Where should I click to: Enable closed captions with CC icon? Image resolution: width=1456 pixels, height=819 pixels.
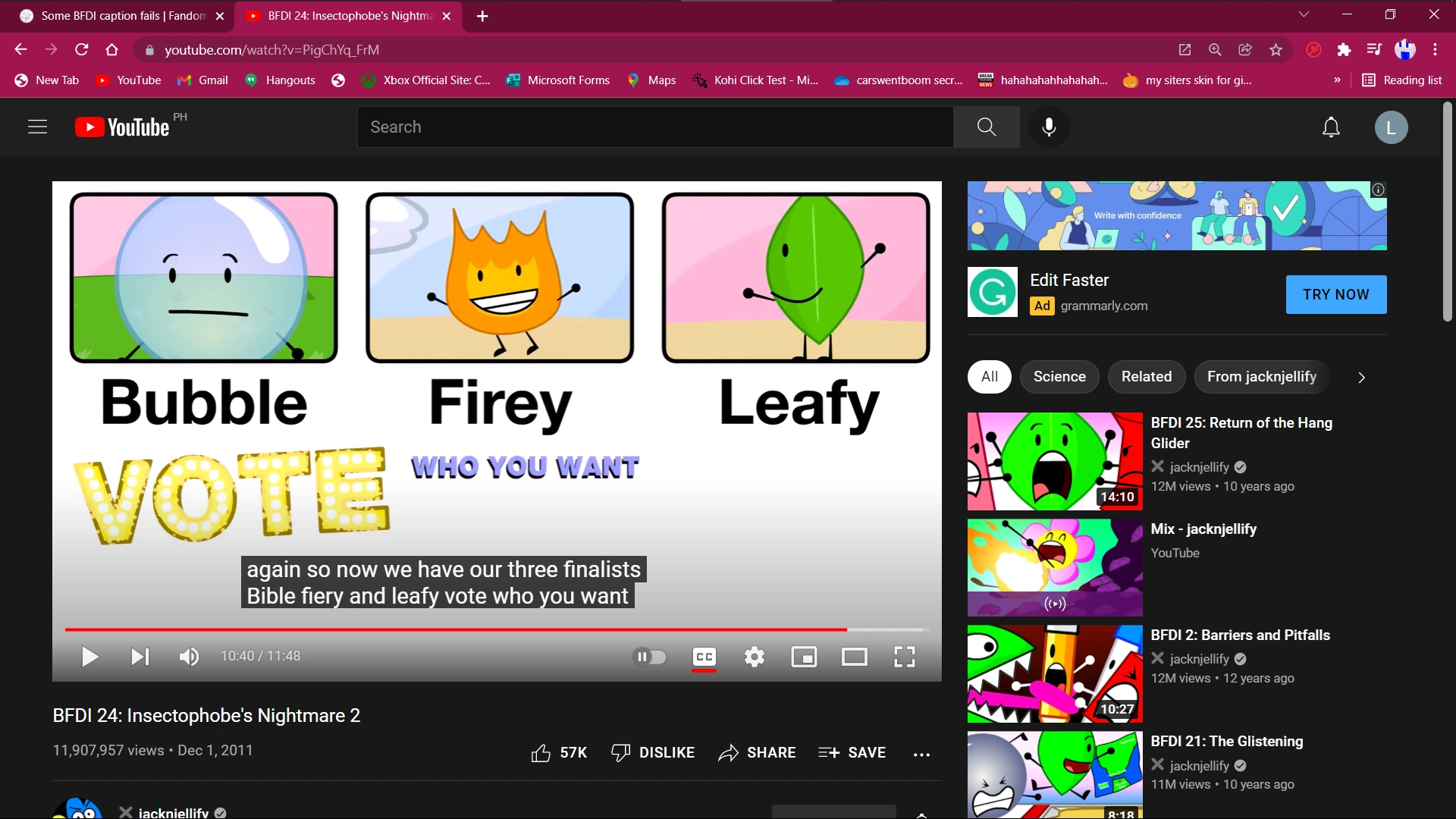704,657
